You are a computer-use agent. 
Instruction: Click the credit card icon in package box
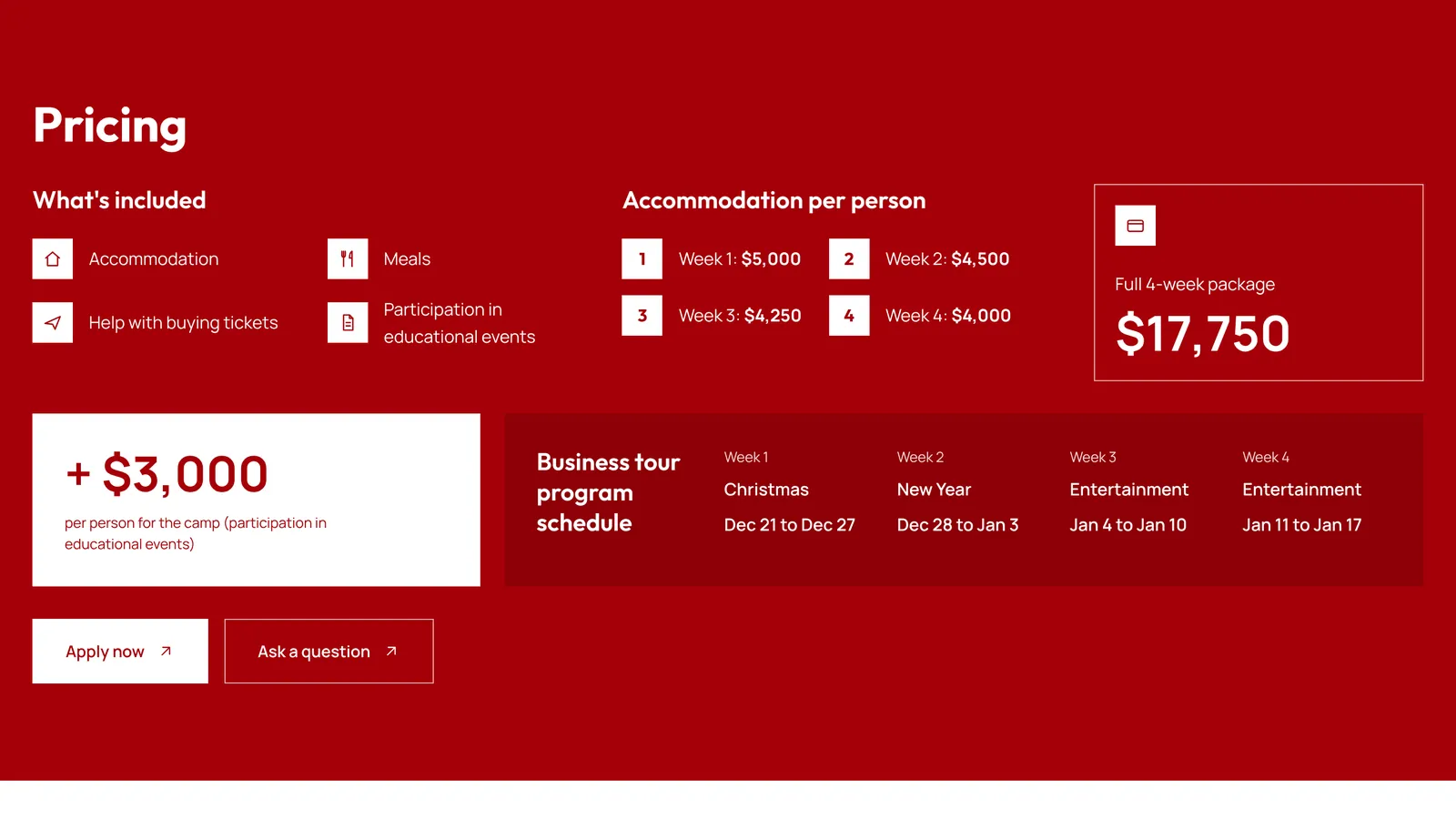coord(1136,226)
